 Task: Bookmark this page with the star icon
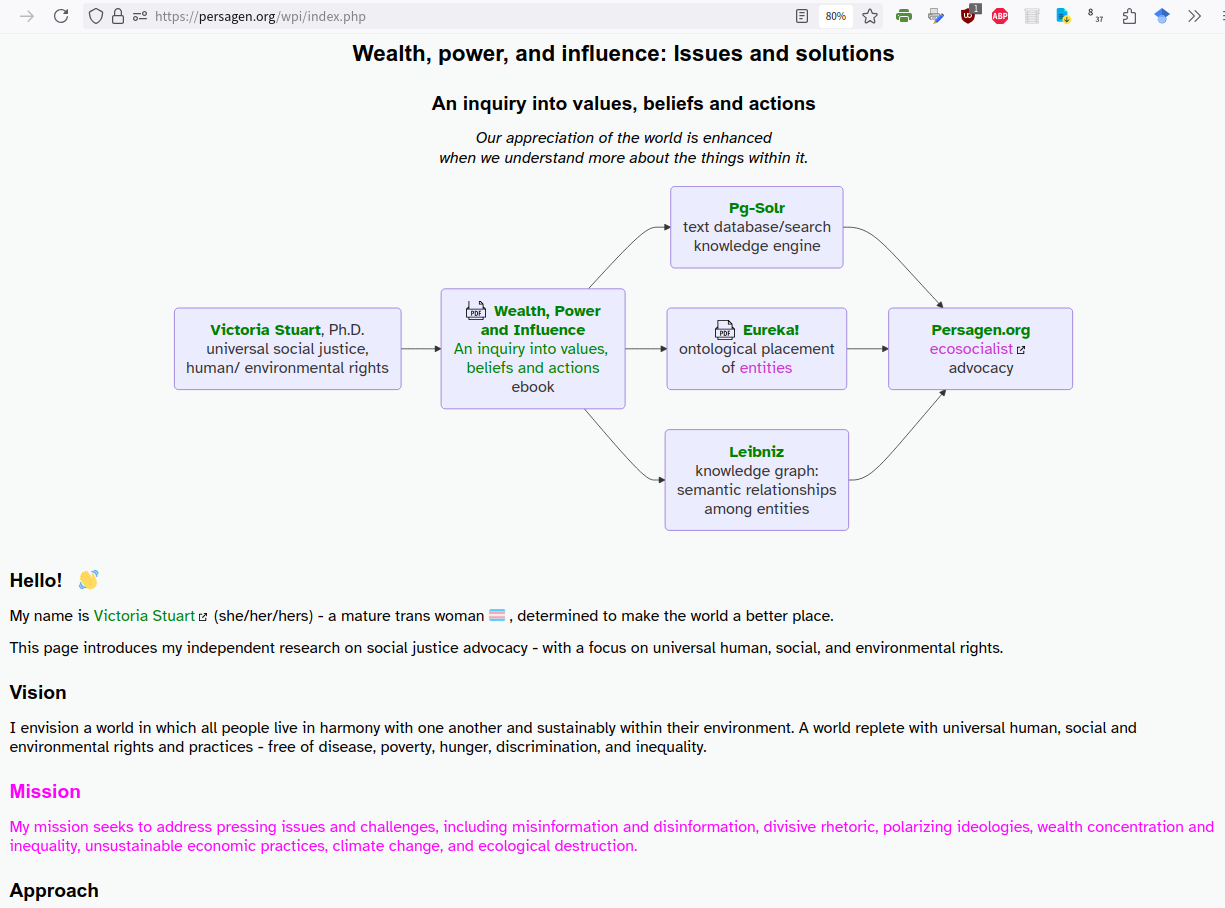click(870, 16)
